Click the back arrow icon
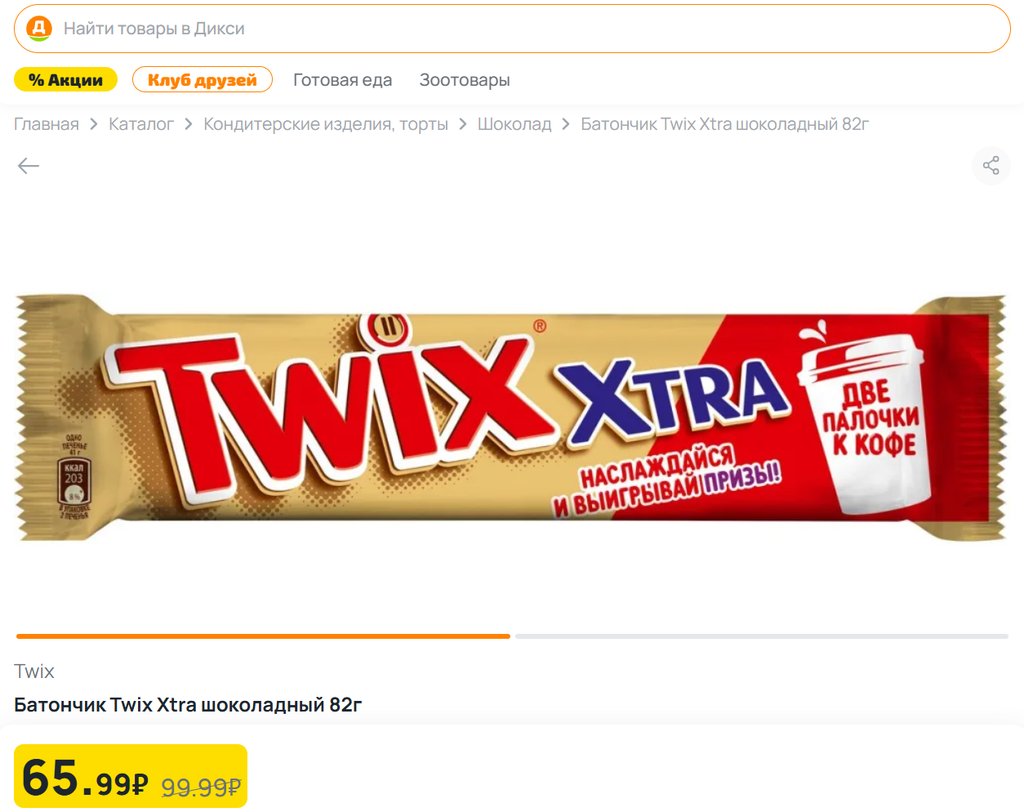The image size is (1024, 812). (x=28, y=166)
